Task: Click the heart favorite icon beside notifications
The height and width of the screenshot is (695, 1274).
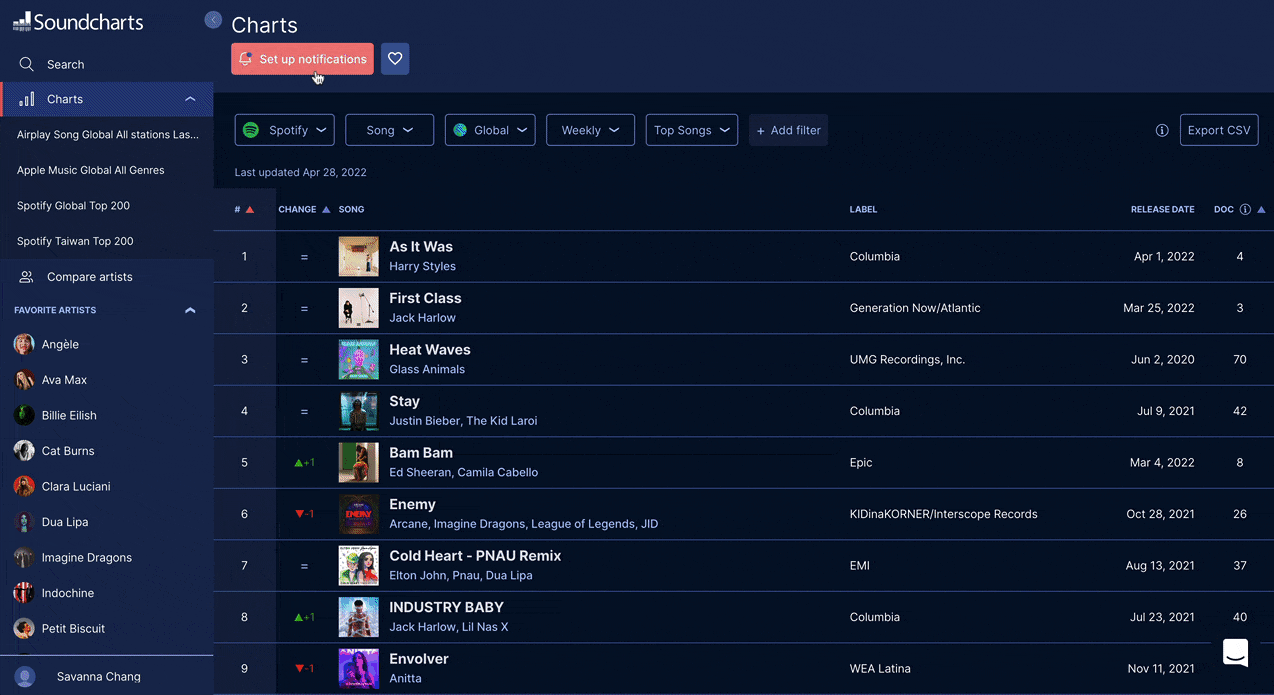Action: click(395, 59)
